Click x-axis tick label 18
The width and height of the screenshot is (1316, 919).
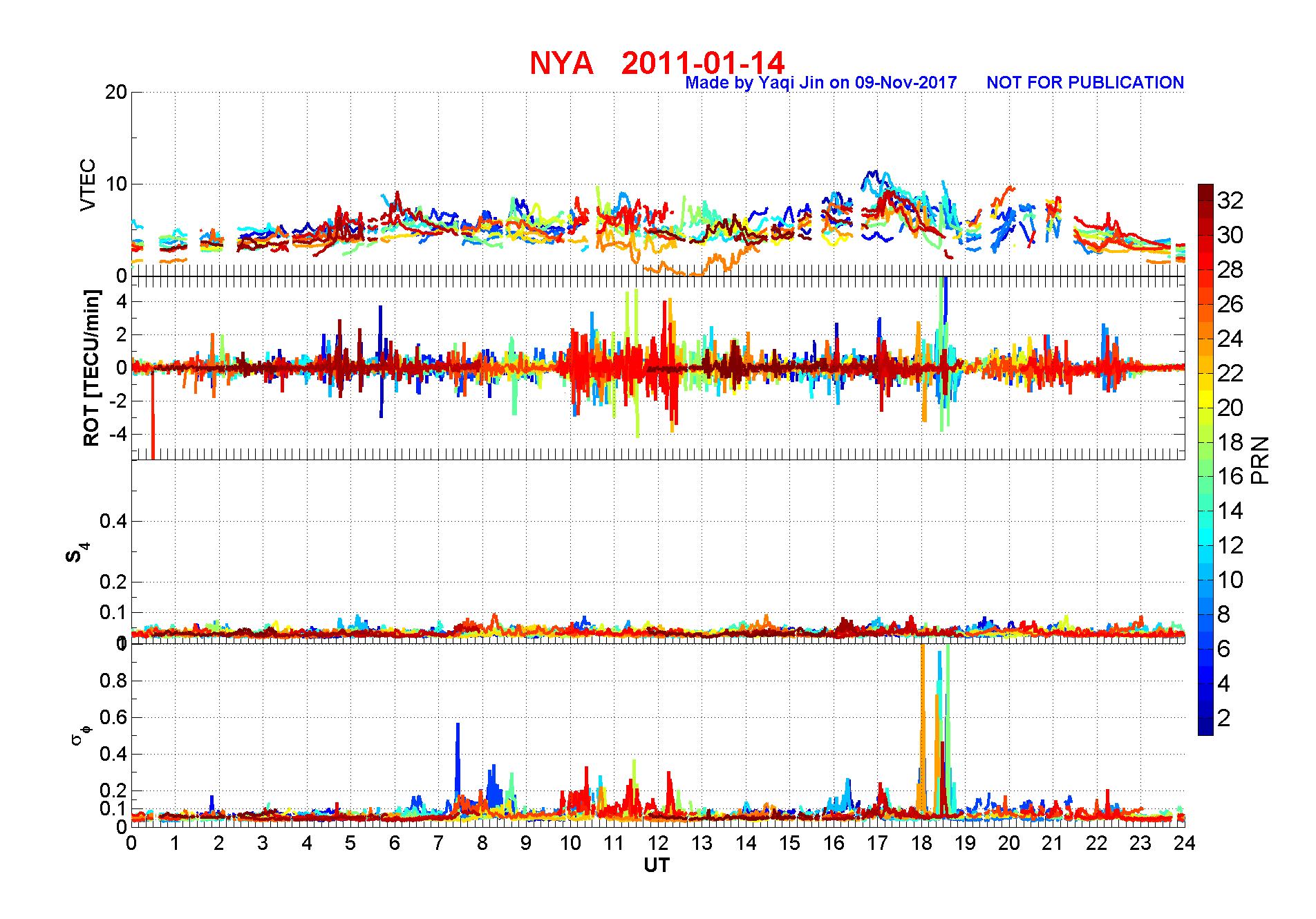pos(921,843)
